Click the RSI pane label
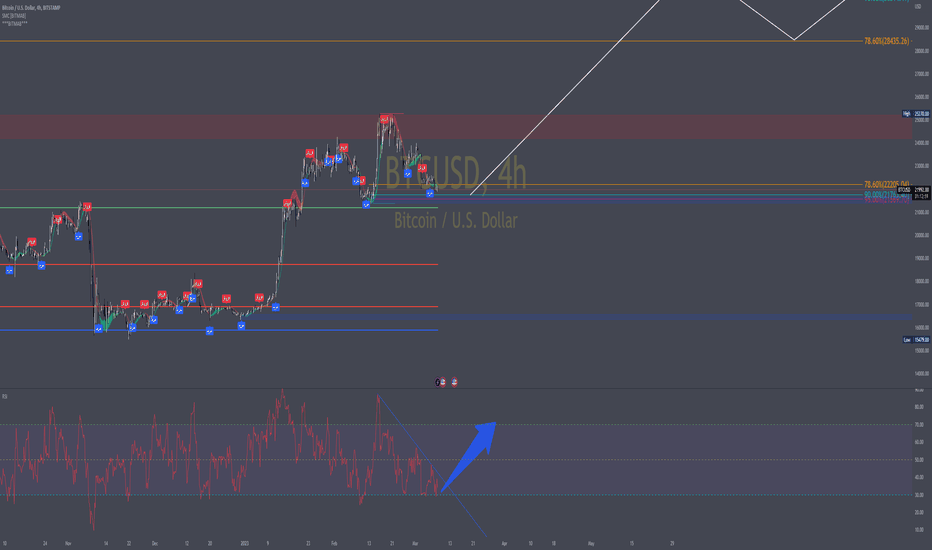 [4, 396]
